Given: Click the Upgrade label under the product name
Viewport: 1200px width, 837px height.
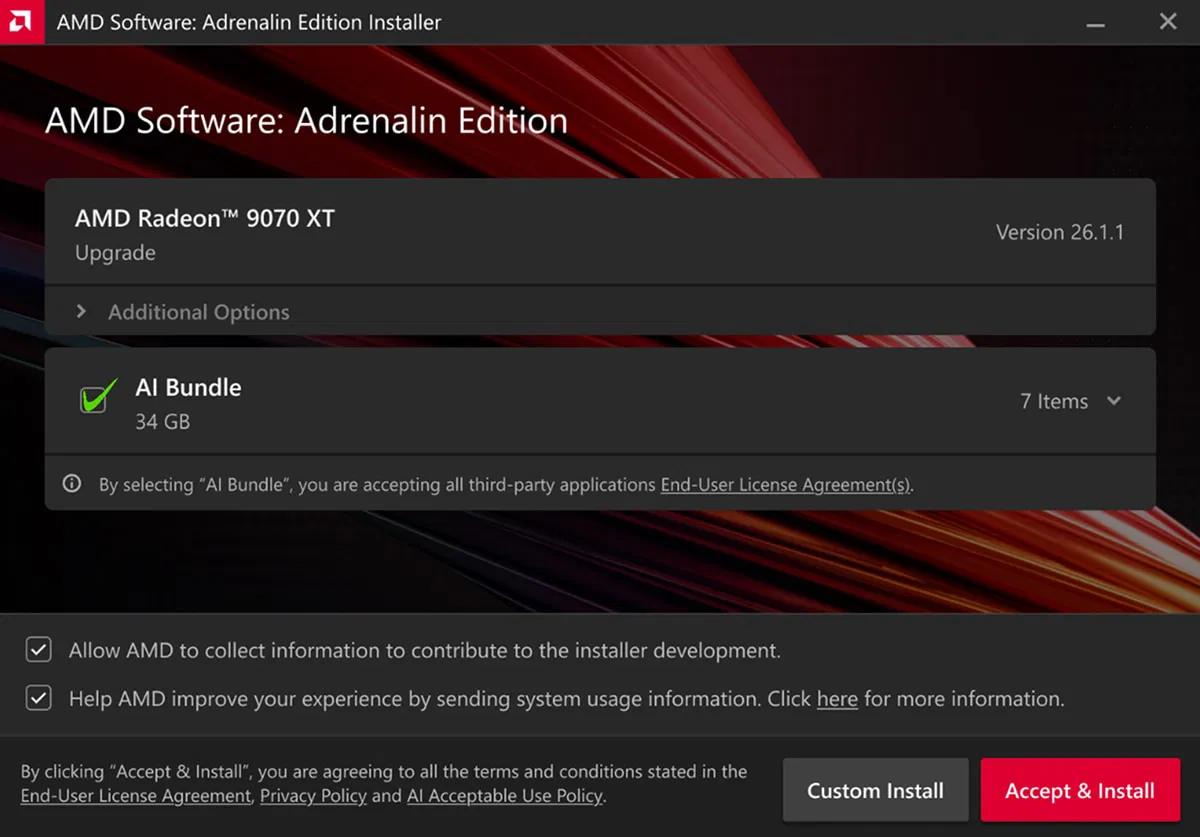Looking at the screenshot, I should point(115,253).
